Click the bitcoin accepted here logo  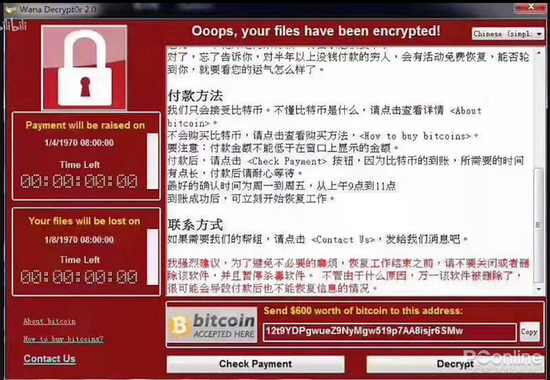point(212,325)
